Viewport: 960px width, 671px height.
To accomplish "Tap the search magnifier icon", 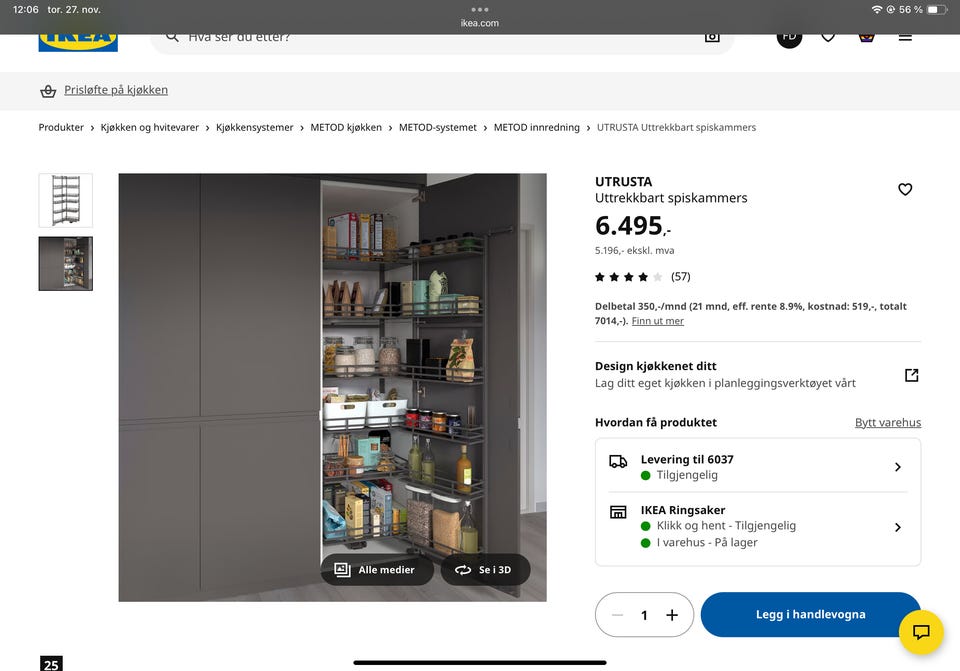I will tap(173, 37).
